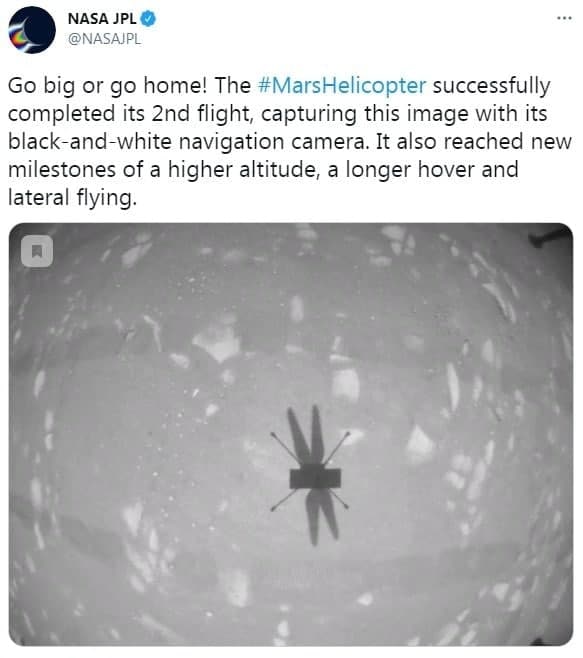The height and width of the screenshot is (658, 583).
Task: Click the bookmark icon on the photo
Action: (37, 251)
